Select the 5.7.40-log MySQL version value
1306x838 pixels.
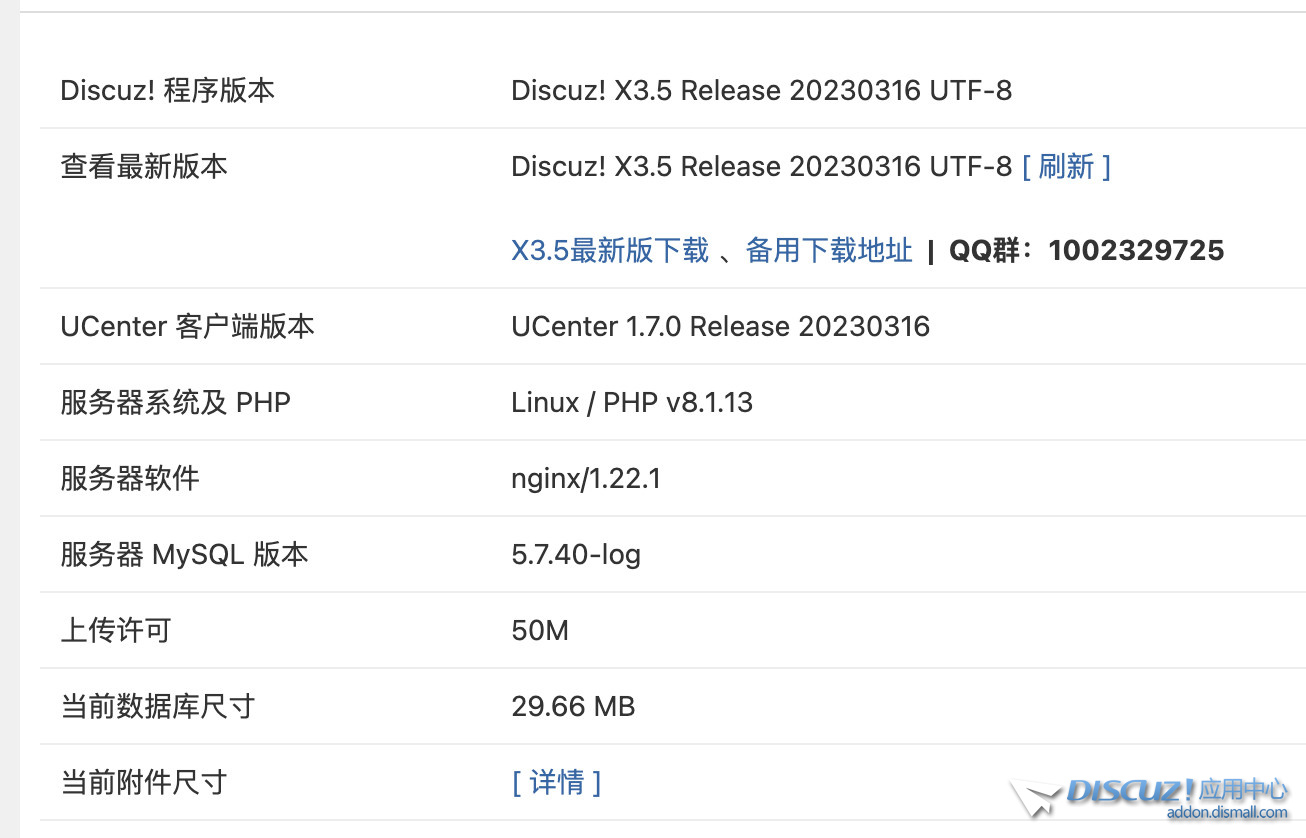click(576, 554)
